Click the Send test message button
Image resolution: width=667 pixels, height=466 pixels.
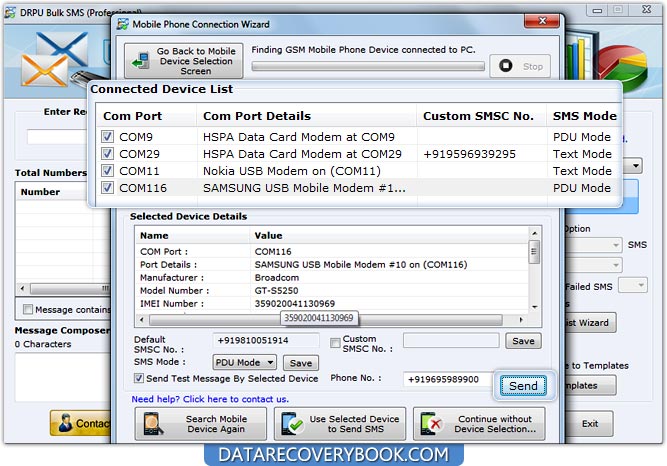click(x=523, y=386)
